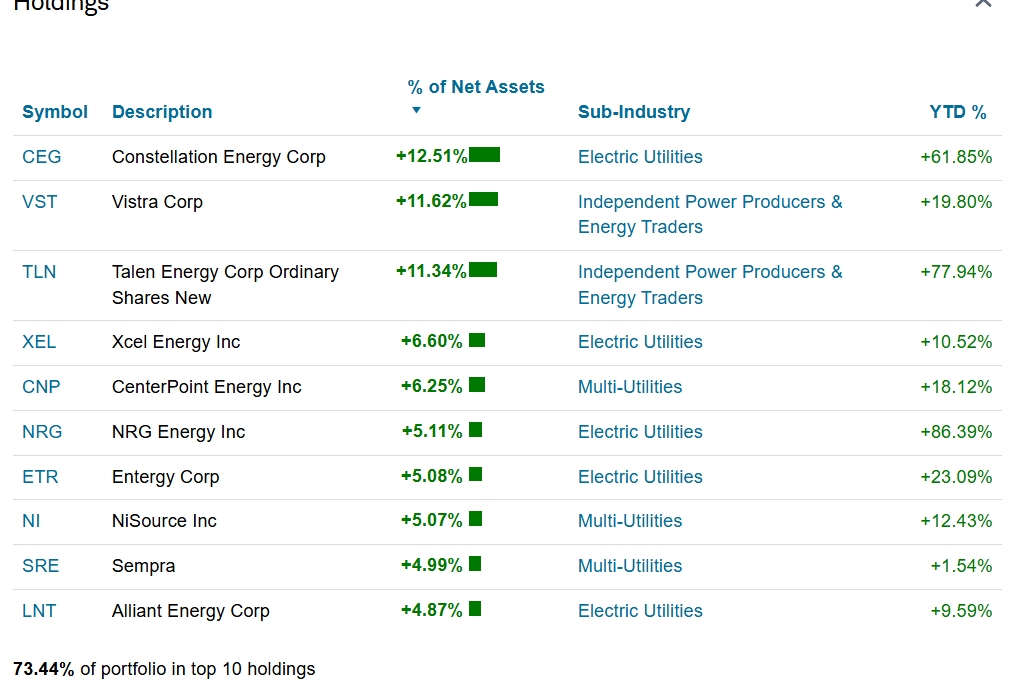Click the ETR ticker link
The height and width of the screenshot is (694, 1027).
tap(41, 477)
